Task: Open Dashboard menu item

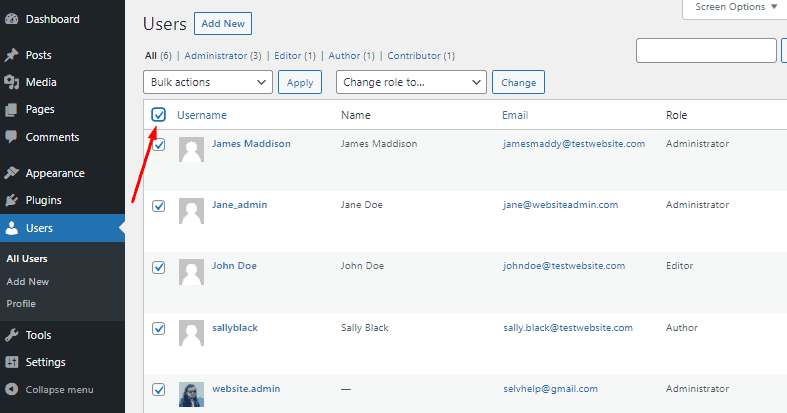Action: pyautogui.click(x=52, y=19)
